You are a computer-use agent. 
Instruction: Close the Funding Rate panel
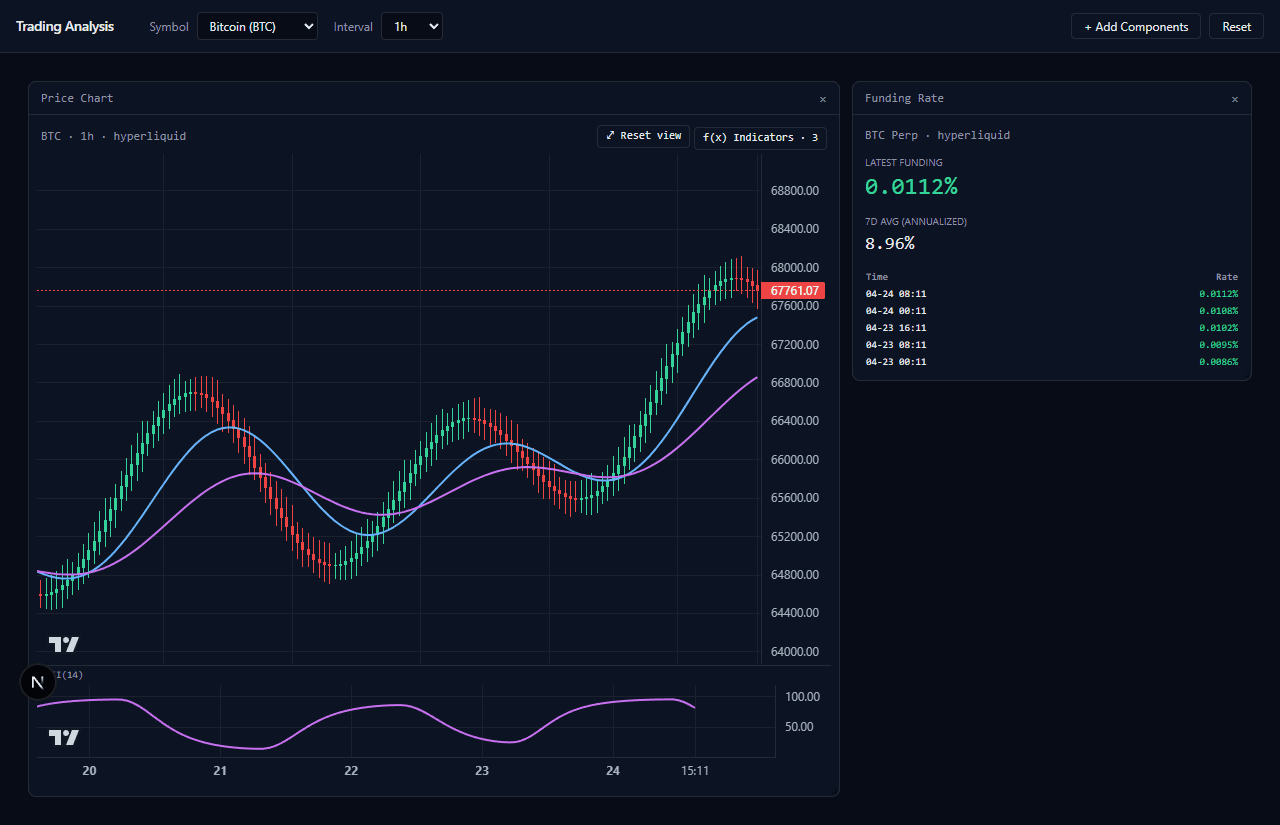[x=1234, y=99]
